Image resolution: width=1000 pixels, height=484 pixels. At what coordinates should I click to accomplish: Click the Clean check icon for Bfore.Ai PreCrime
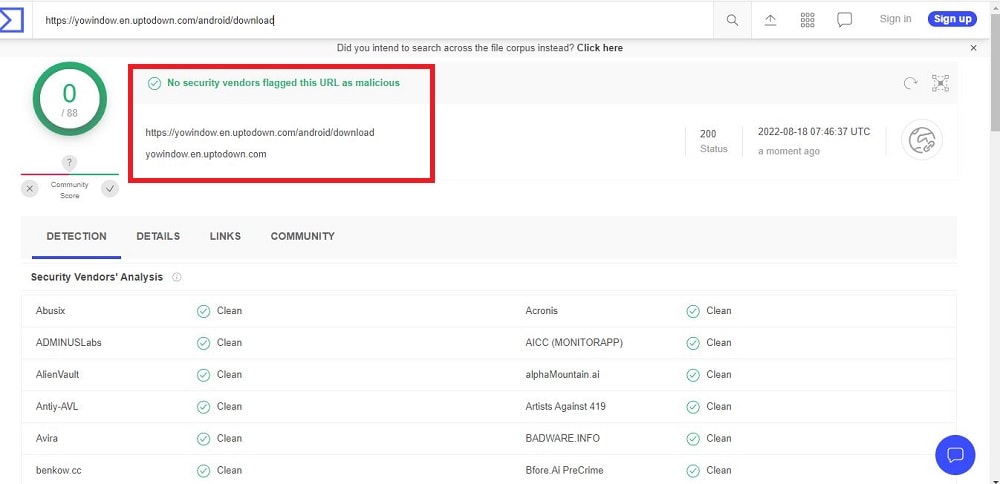tap(693, 471)
